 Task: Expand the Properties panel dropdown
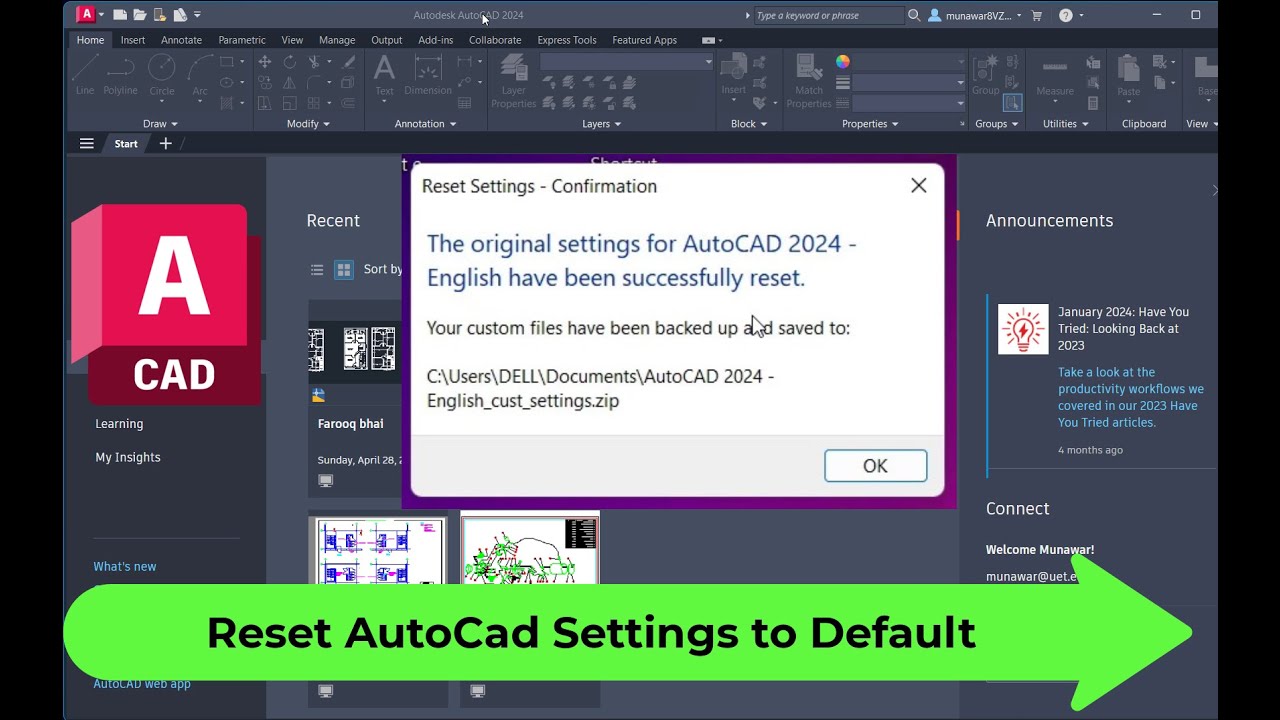[870, 124]
